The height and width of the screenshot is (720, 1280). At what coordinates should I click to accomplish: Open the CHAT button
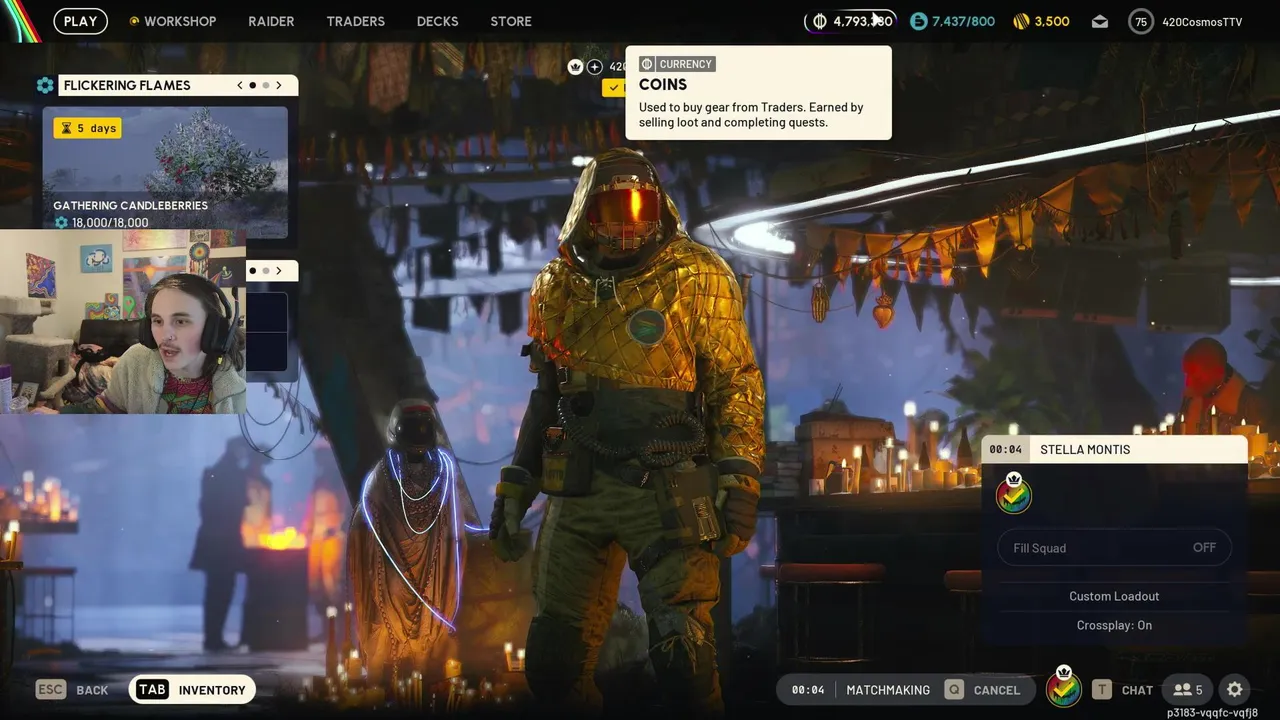click(1137, 690)
